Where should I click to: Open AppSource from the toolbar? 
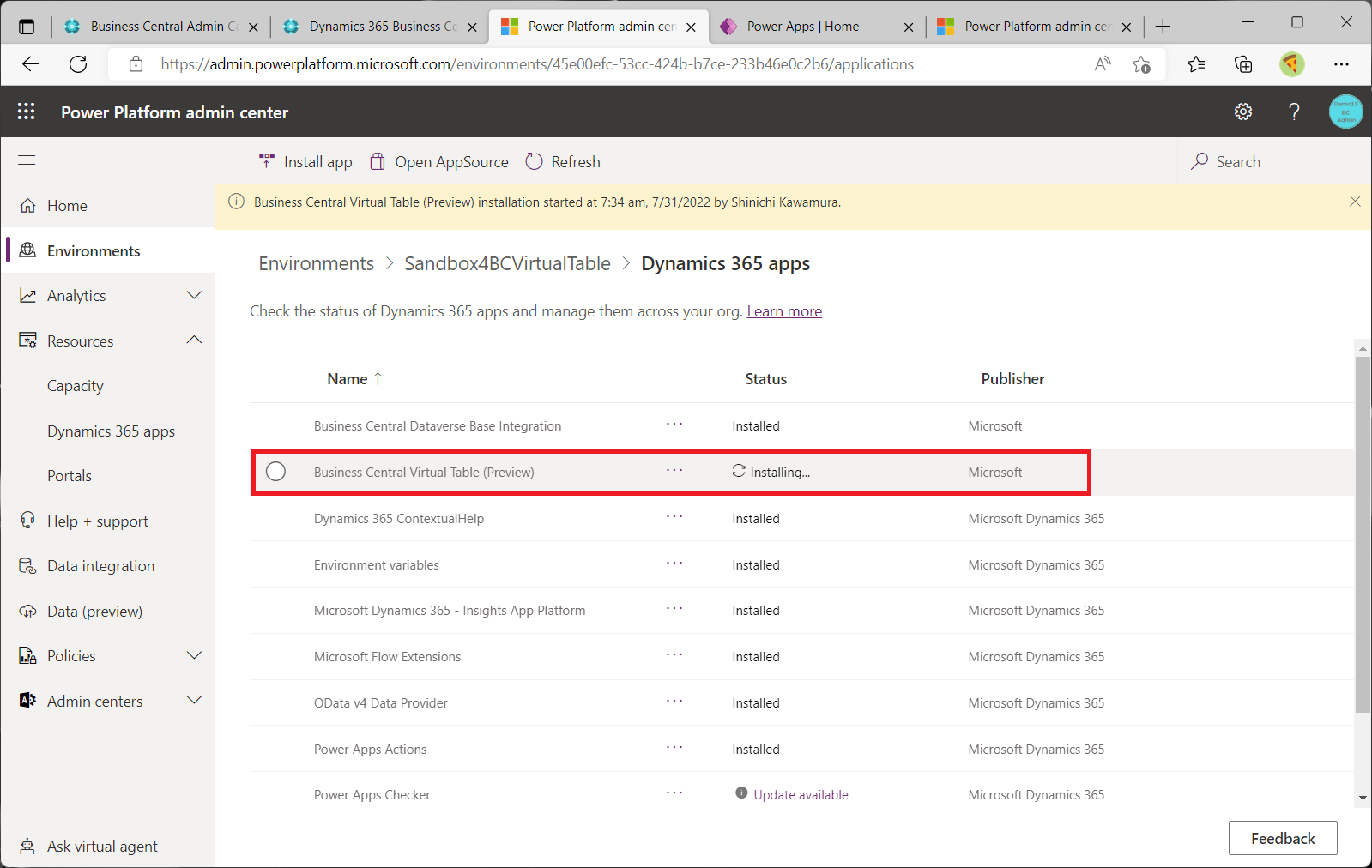click(438, 162)
